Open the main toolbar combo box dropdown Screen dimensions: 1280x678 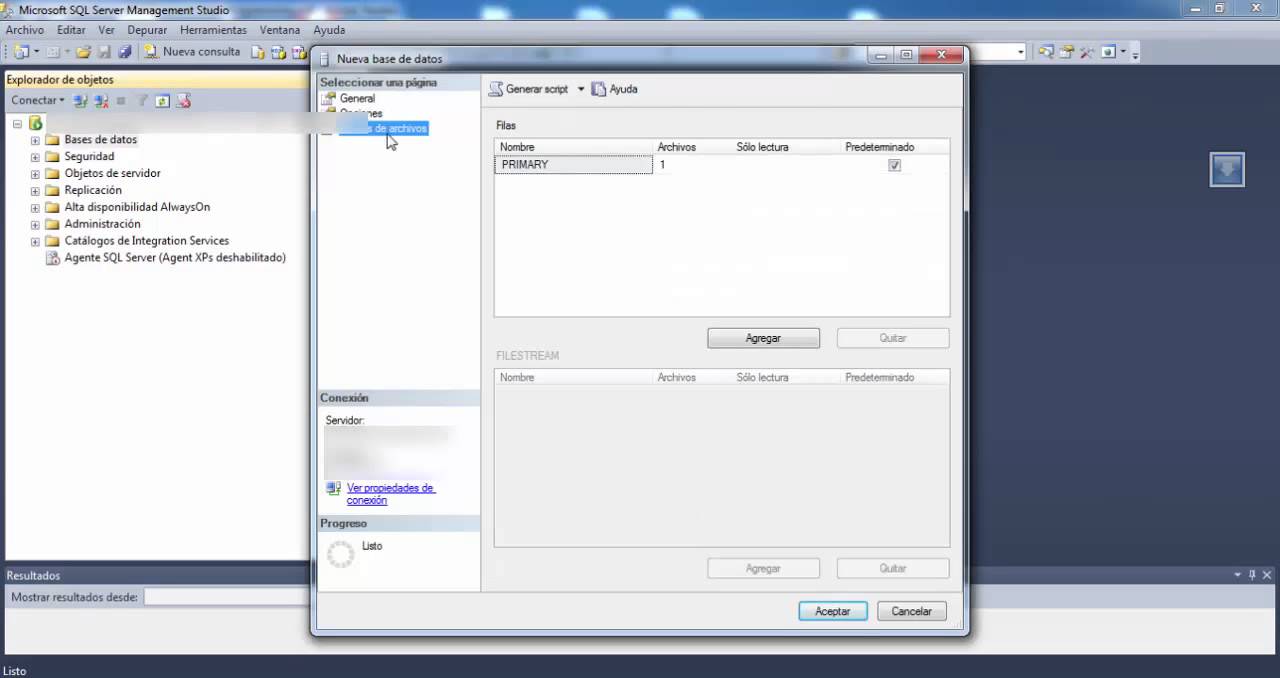pos(1021,52)
